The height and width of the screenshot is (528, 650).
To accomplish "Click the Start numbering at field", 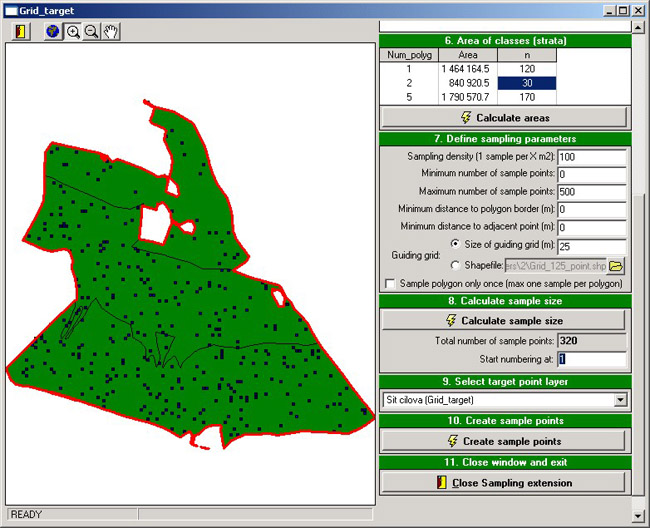I will (x=592, y=360).
